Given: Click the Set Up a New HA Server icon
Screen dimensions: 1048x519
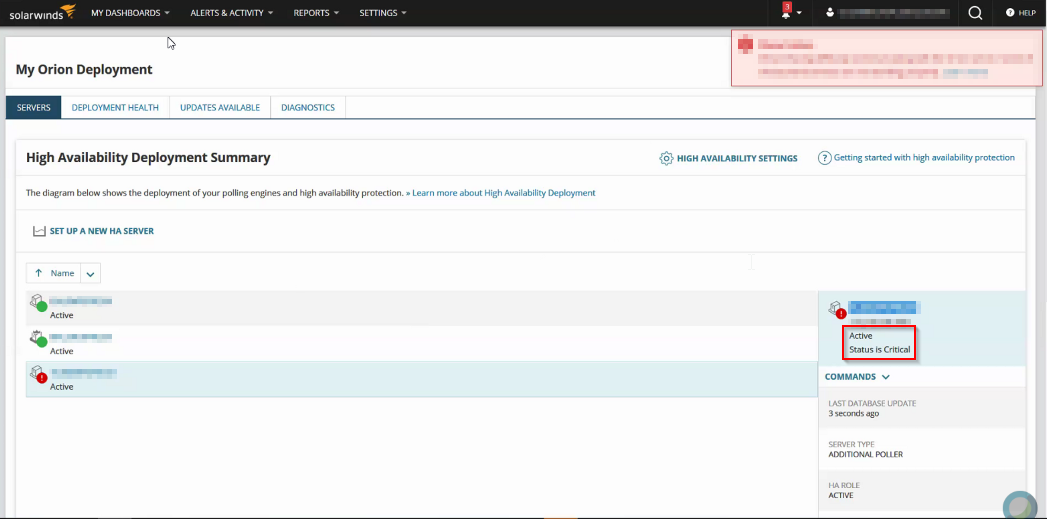Looking at the screenshot, I should [39, 231].
